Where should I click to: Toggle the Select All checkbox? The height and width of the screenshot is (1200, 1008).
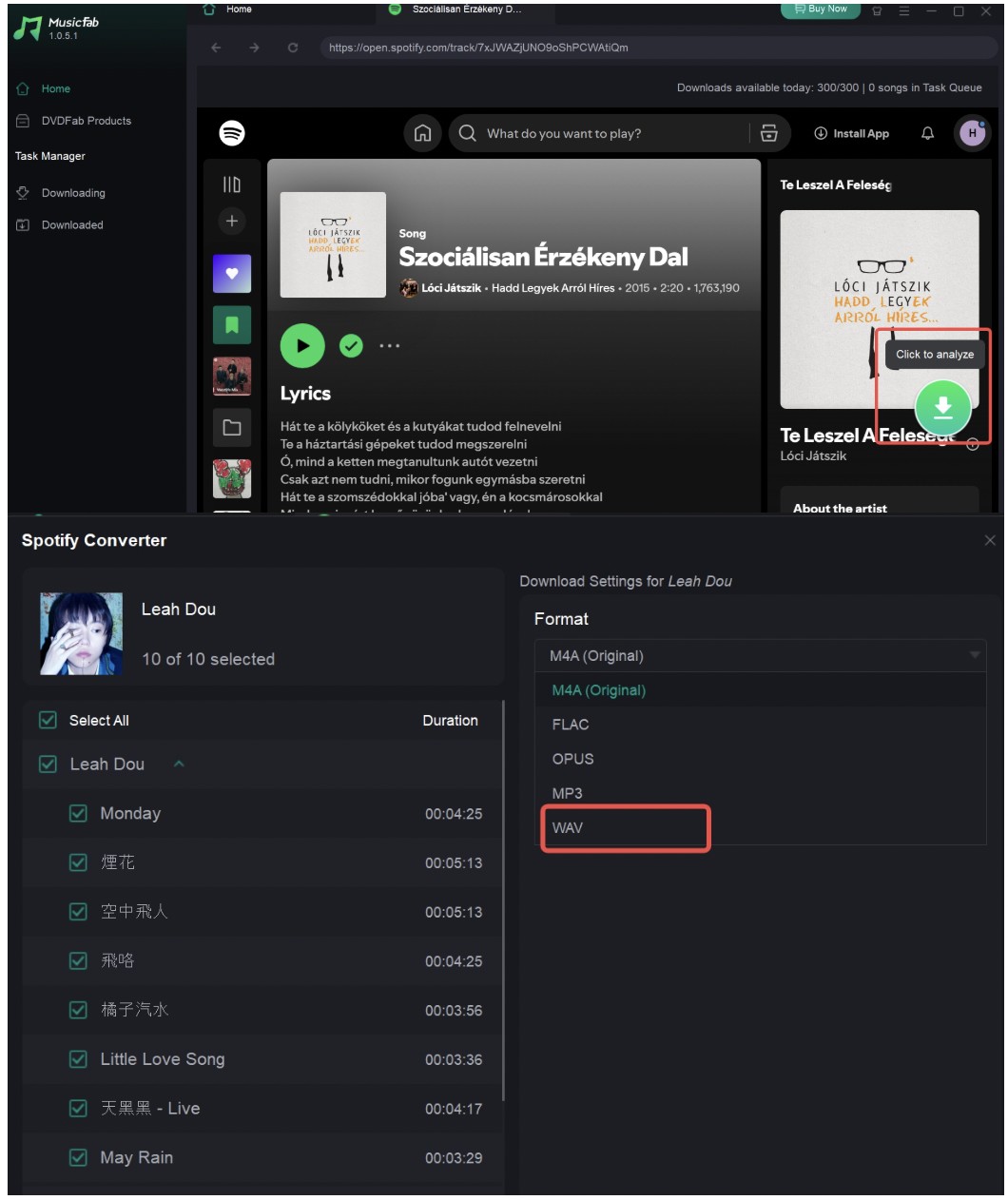tap(48, 721)
